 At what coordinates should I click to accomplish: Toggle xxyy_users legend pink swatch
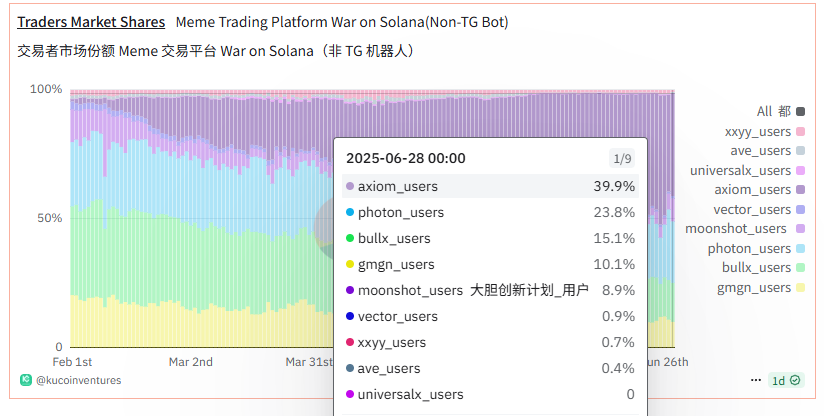(x=800, y=131)
